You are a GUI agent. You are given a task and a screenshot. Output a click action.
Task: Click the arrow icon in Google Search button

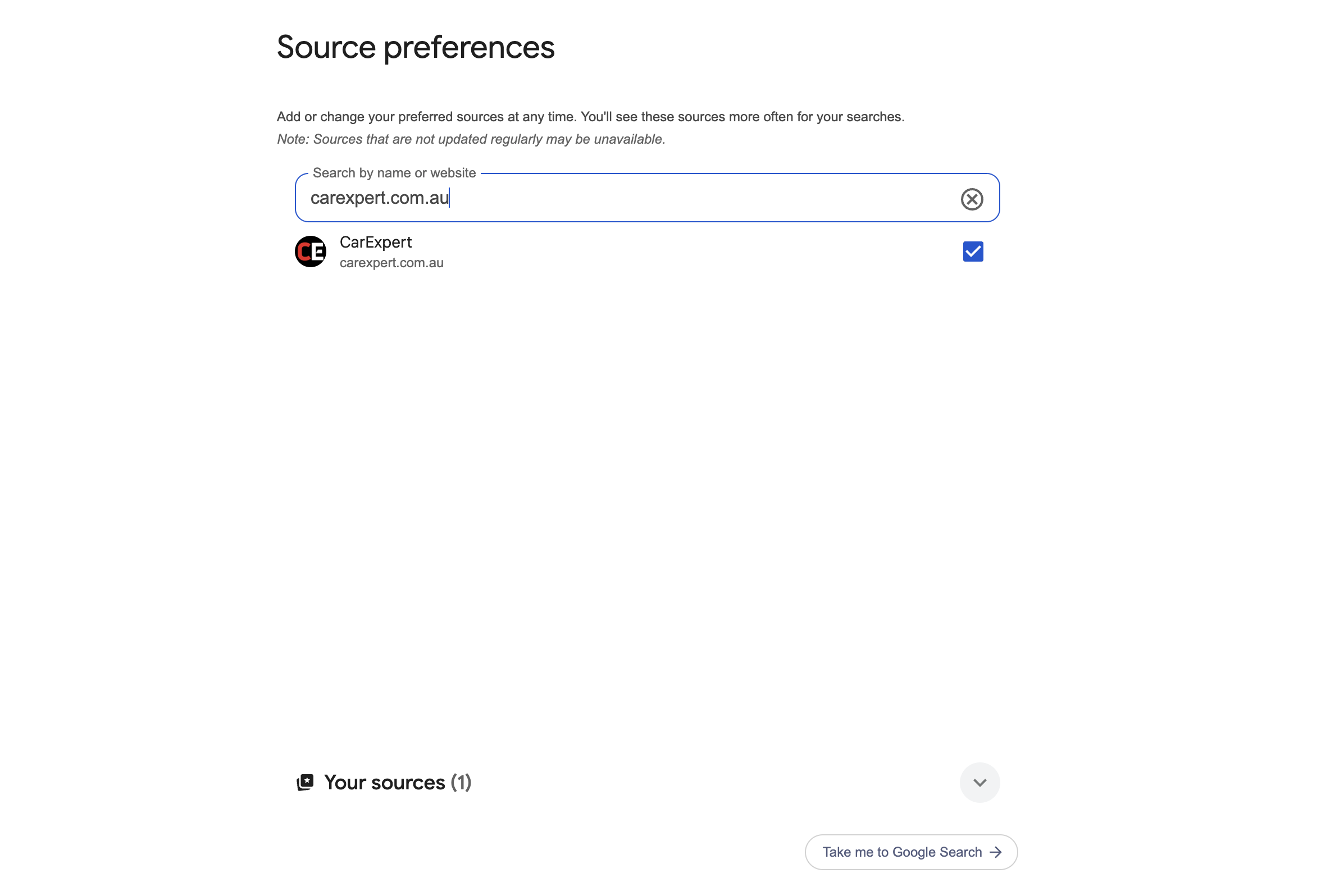click(995, 852)
